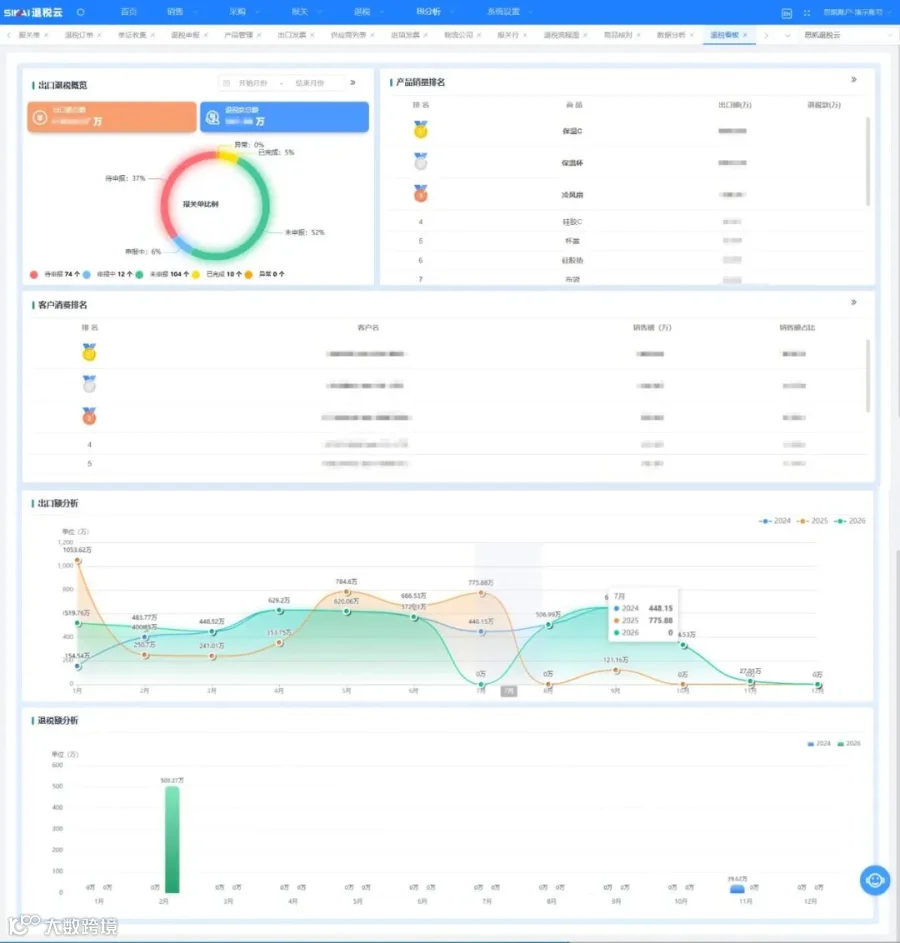Viewport: 900px width, 943px height.
Task: Switch to the 数据分析 tab
Action: coord(671,35)
